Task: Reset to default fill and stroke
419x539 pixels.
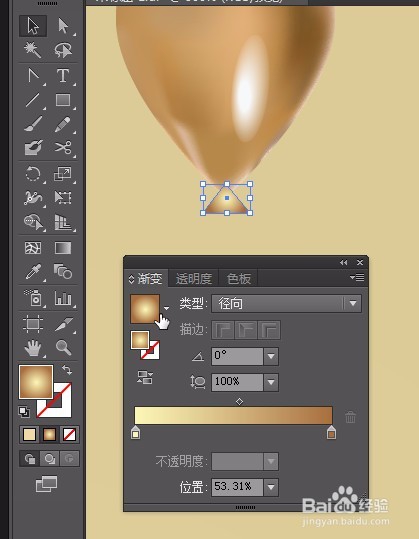Action: click(x=24, y=411)
